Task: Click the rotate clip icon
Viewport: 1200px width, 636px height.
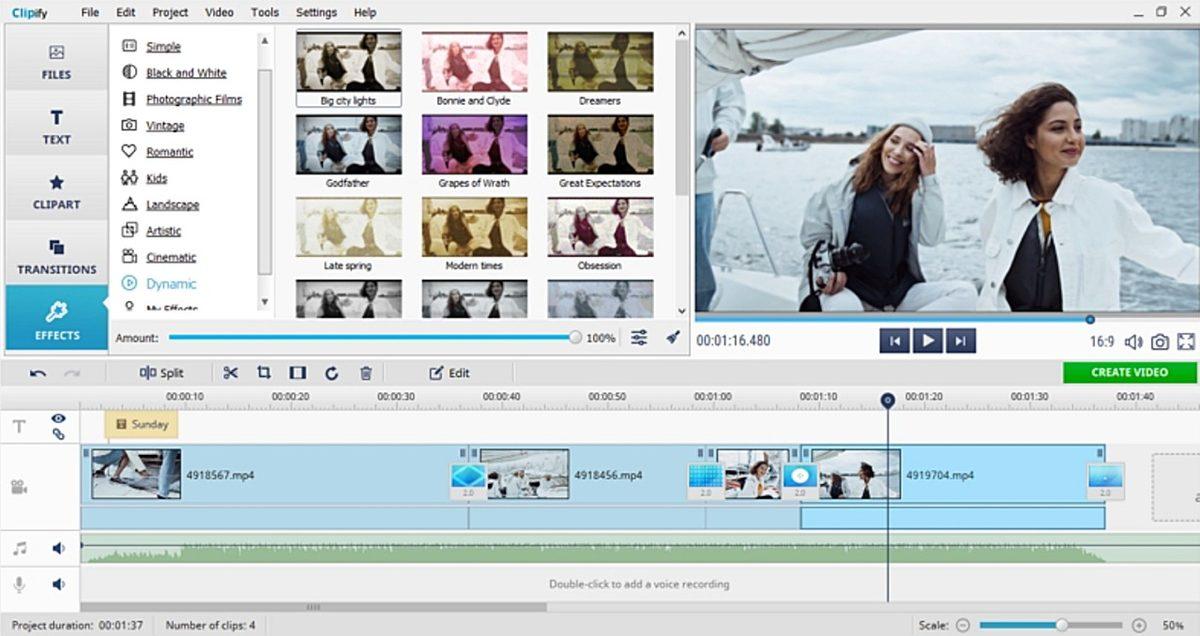Action: click(x=331, y=372)
